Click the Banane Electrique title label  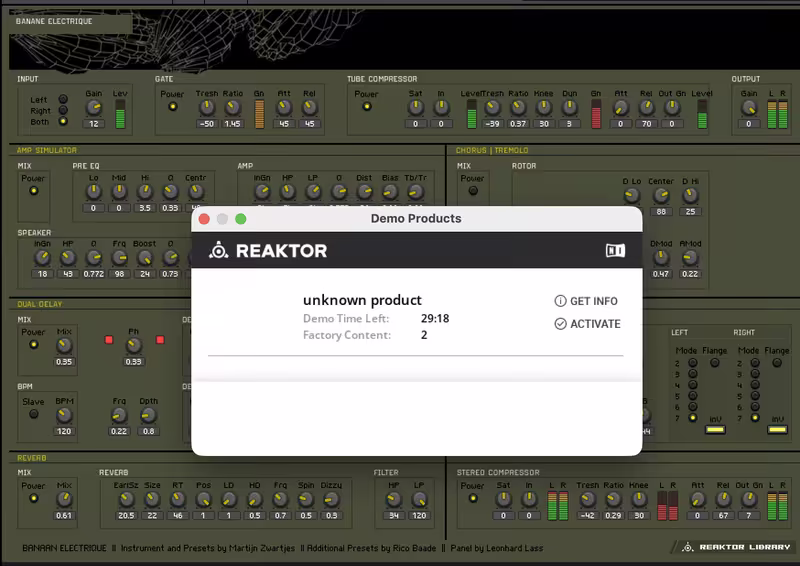click(x=54, y=21)
